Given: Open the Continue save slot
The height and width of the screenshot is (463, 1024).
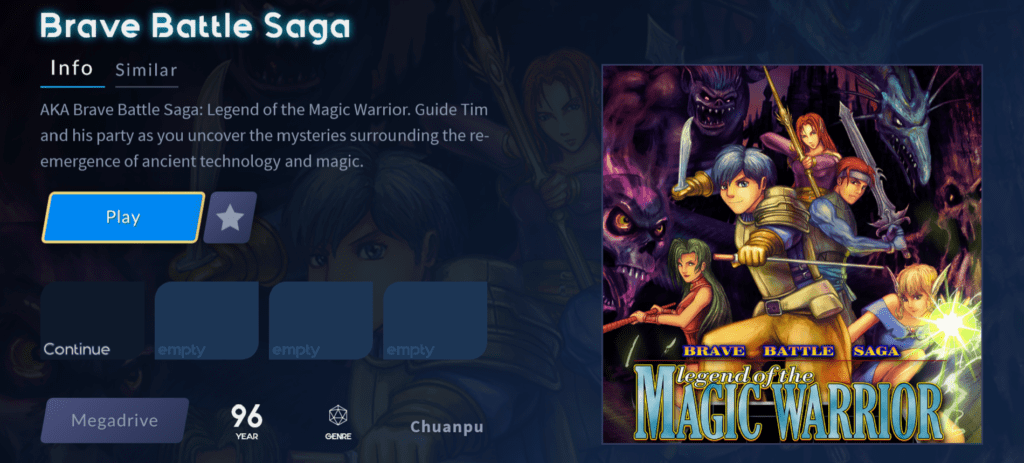Looking at the screenshot, I should click(x=92, y=321).
